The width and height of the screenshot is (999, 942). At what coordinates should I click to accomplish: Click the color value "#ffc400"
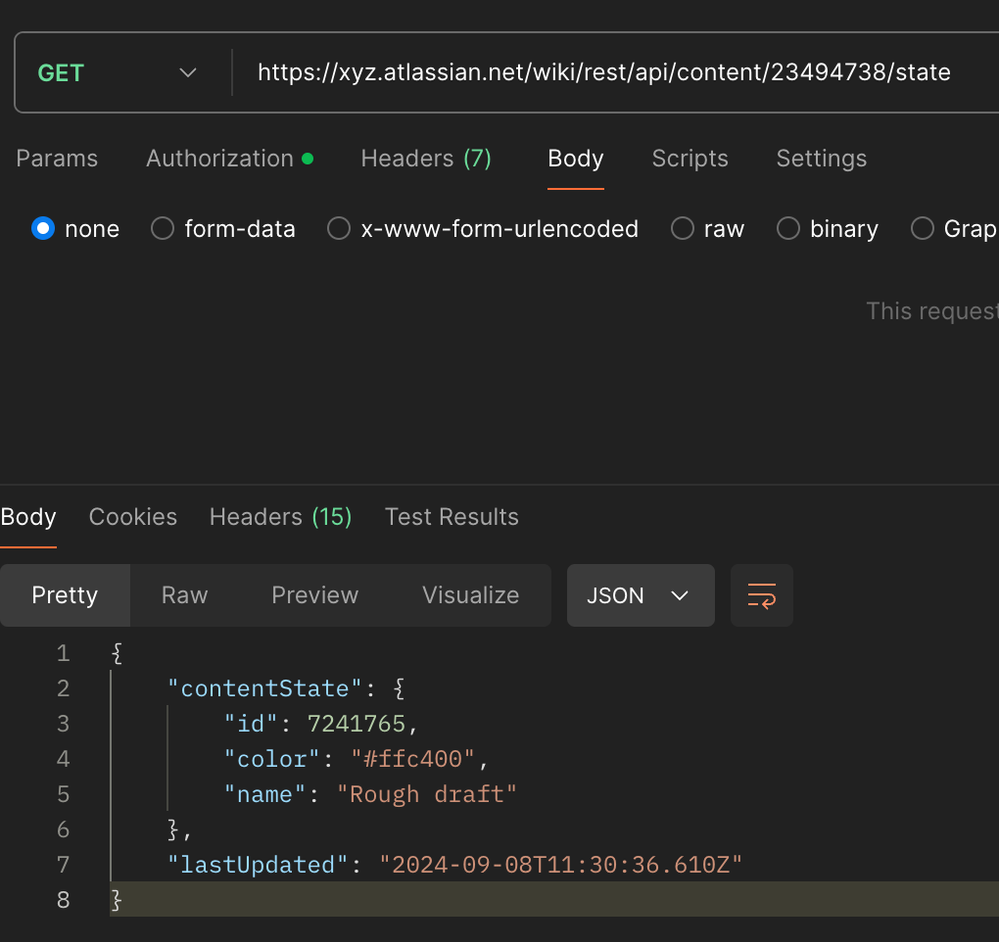click(x=412, y=759)
